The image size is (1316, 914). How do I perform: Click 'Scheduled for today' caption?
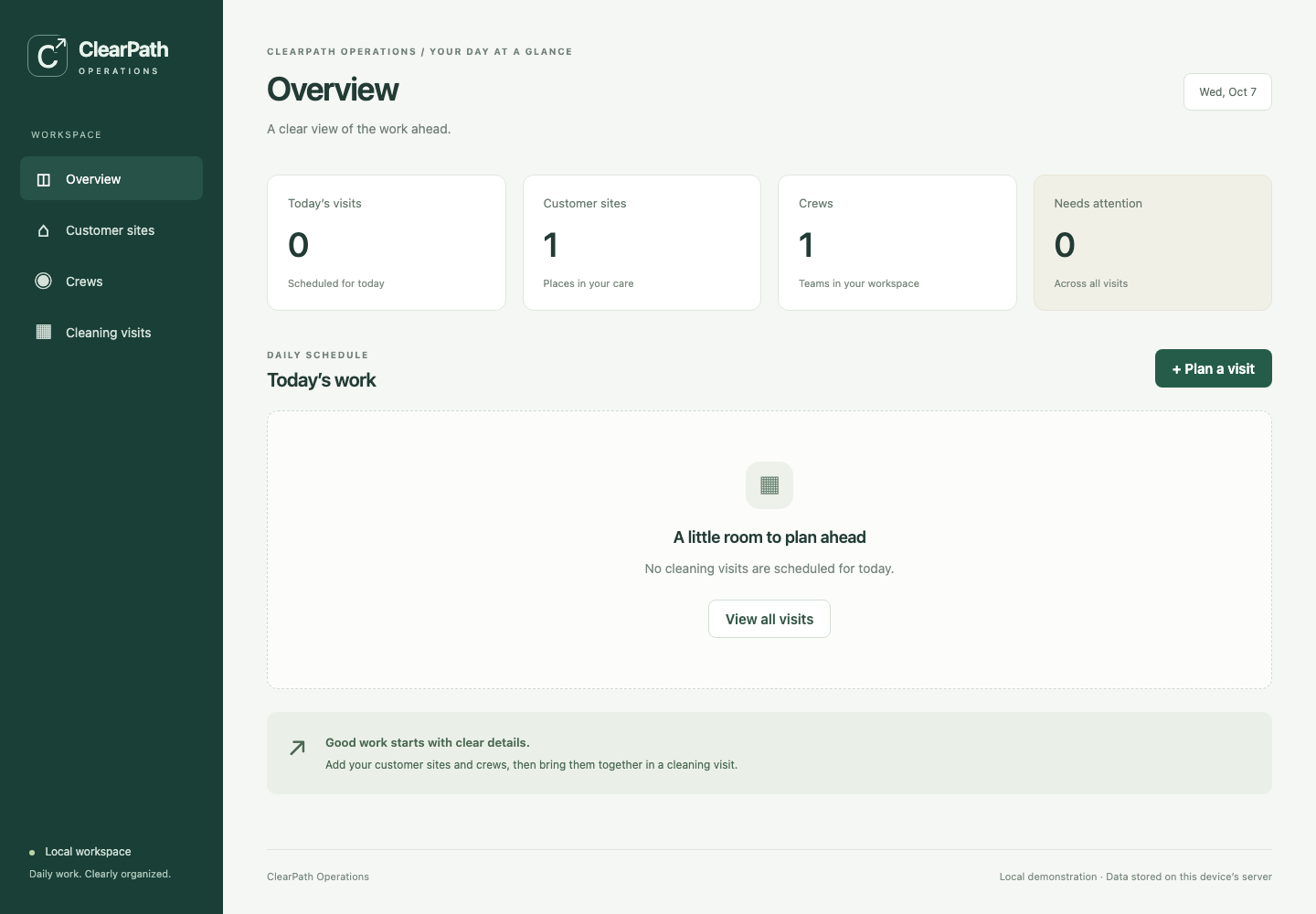(336, 283)
